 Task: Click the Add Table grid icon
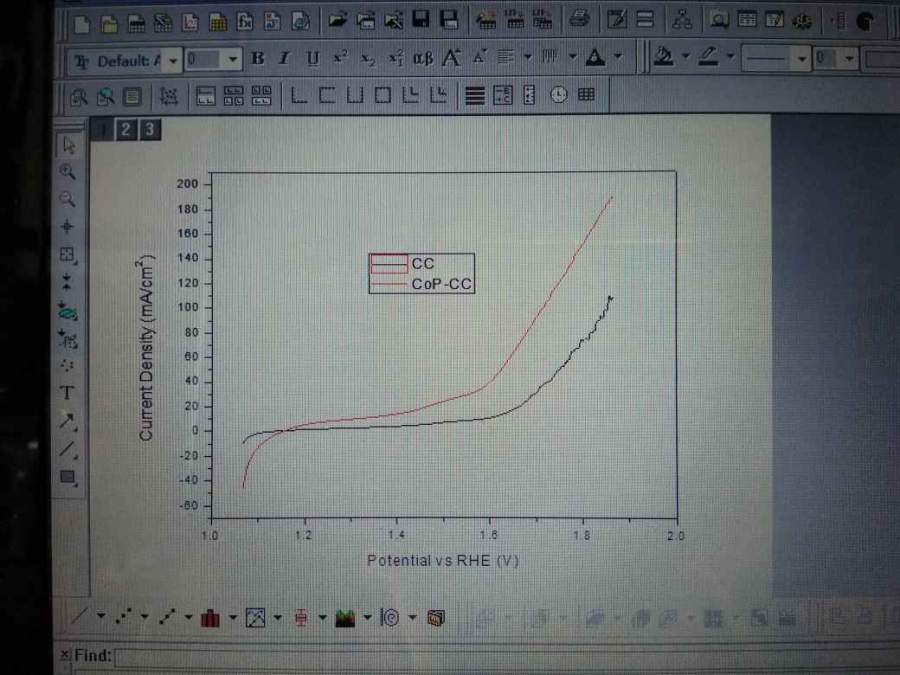[x=586, y=94]
